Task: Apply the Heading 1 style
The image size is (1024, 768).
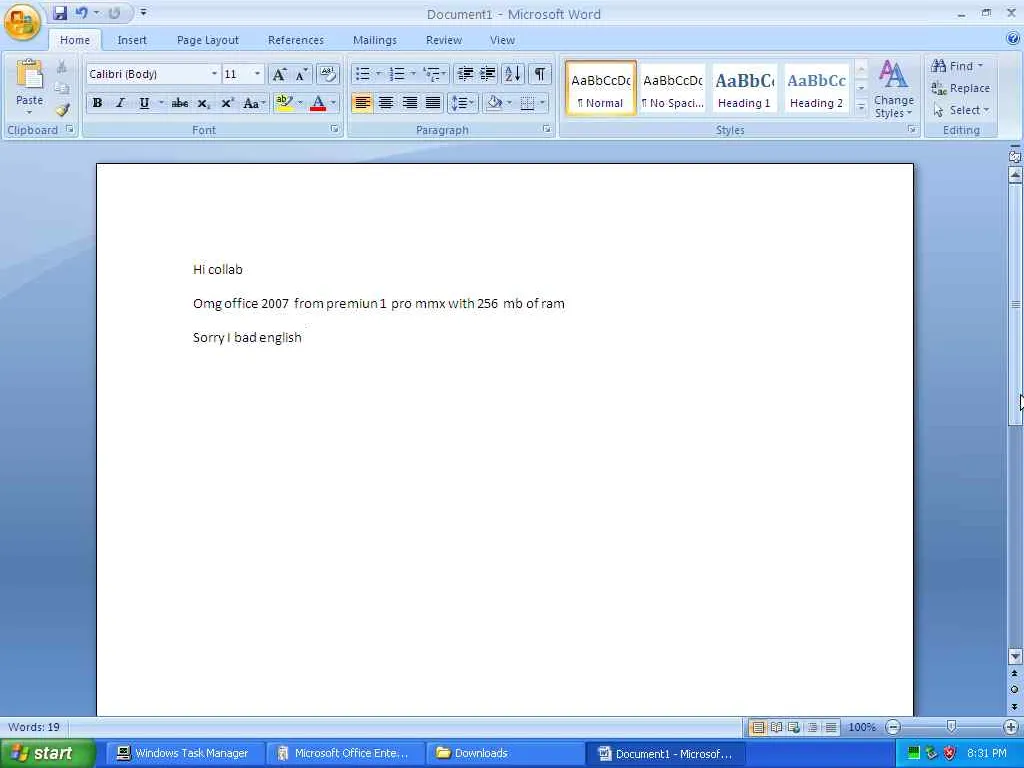Action: (x=744, y=89)
